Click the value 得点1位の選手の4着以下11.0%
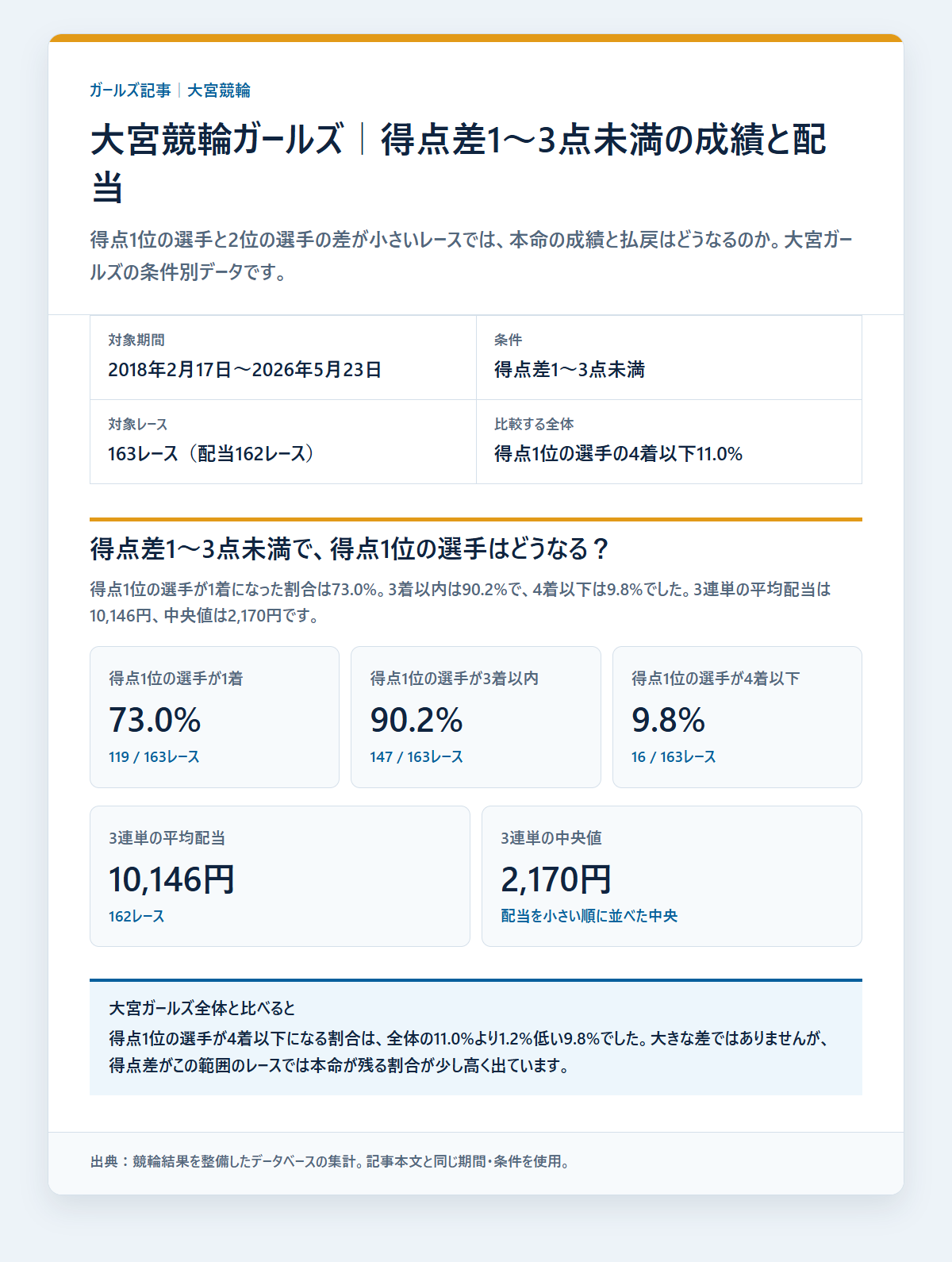This screenshot has width=952, height=1262. tap(618, 453)
